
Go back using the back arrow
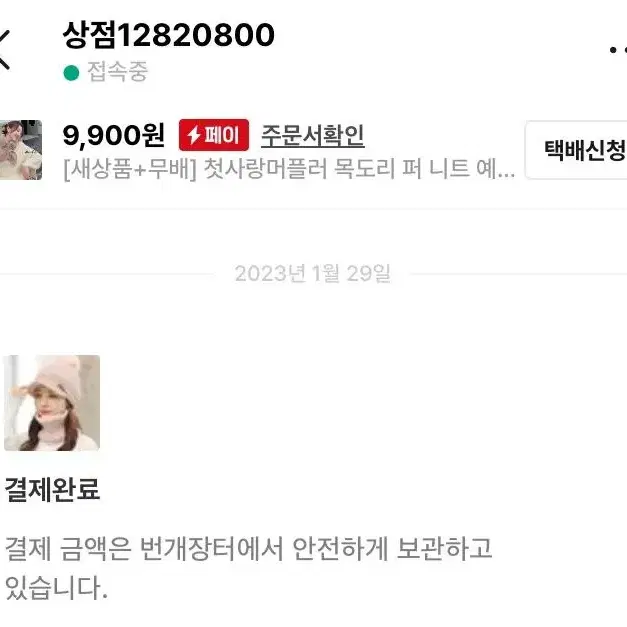pos(4,50)
